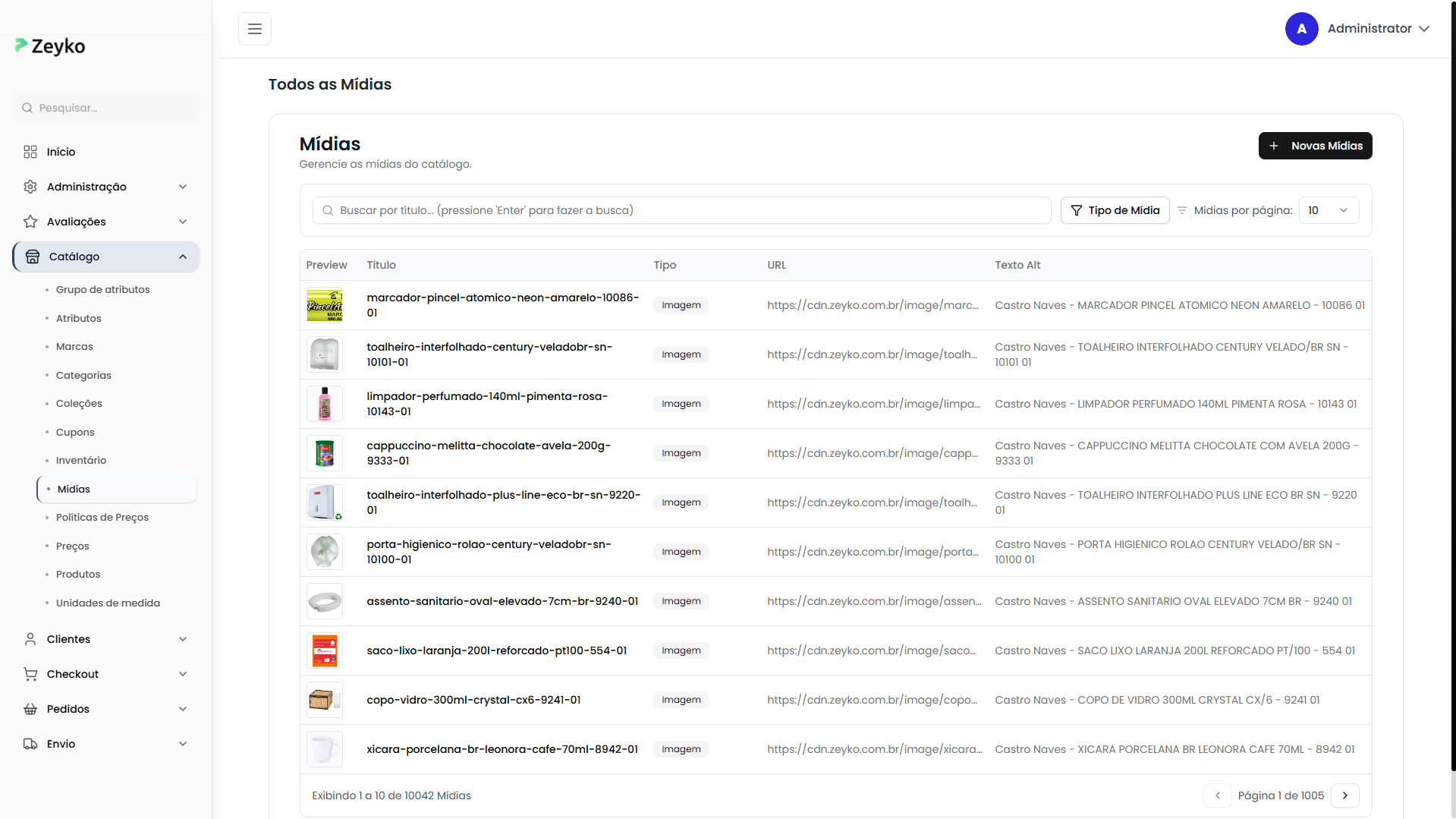1456x819 pixels.
Task: Click the Avaliações star icon
Action: 30,222
